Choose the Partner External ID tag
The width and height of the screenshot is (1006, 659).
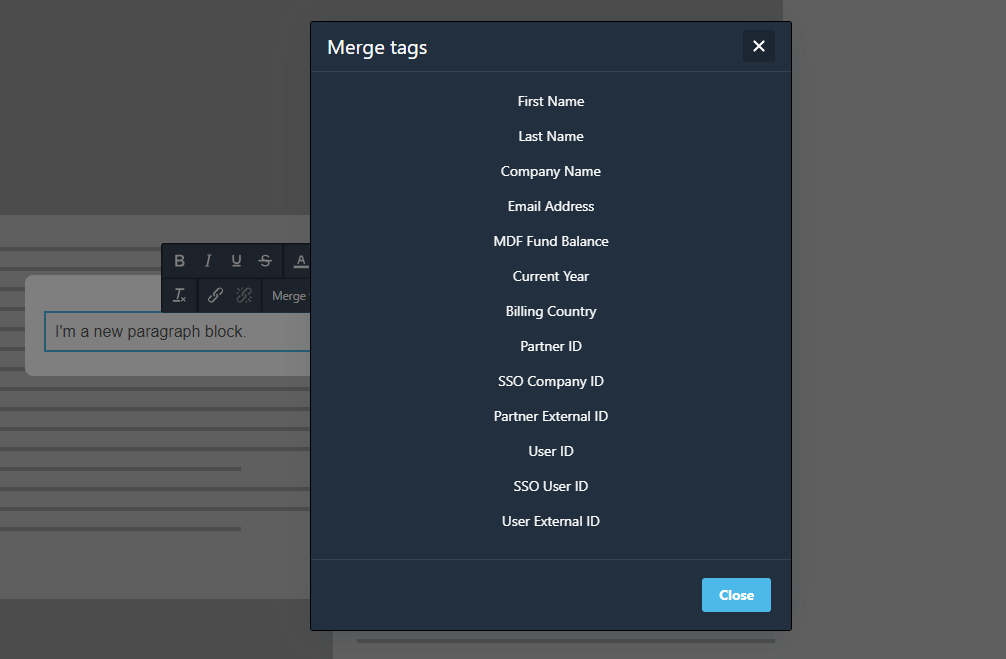(550, 416)
